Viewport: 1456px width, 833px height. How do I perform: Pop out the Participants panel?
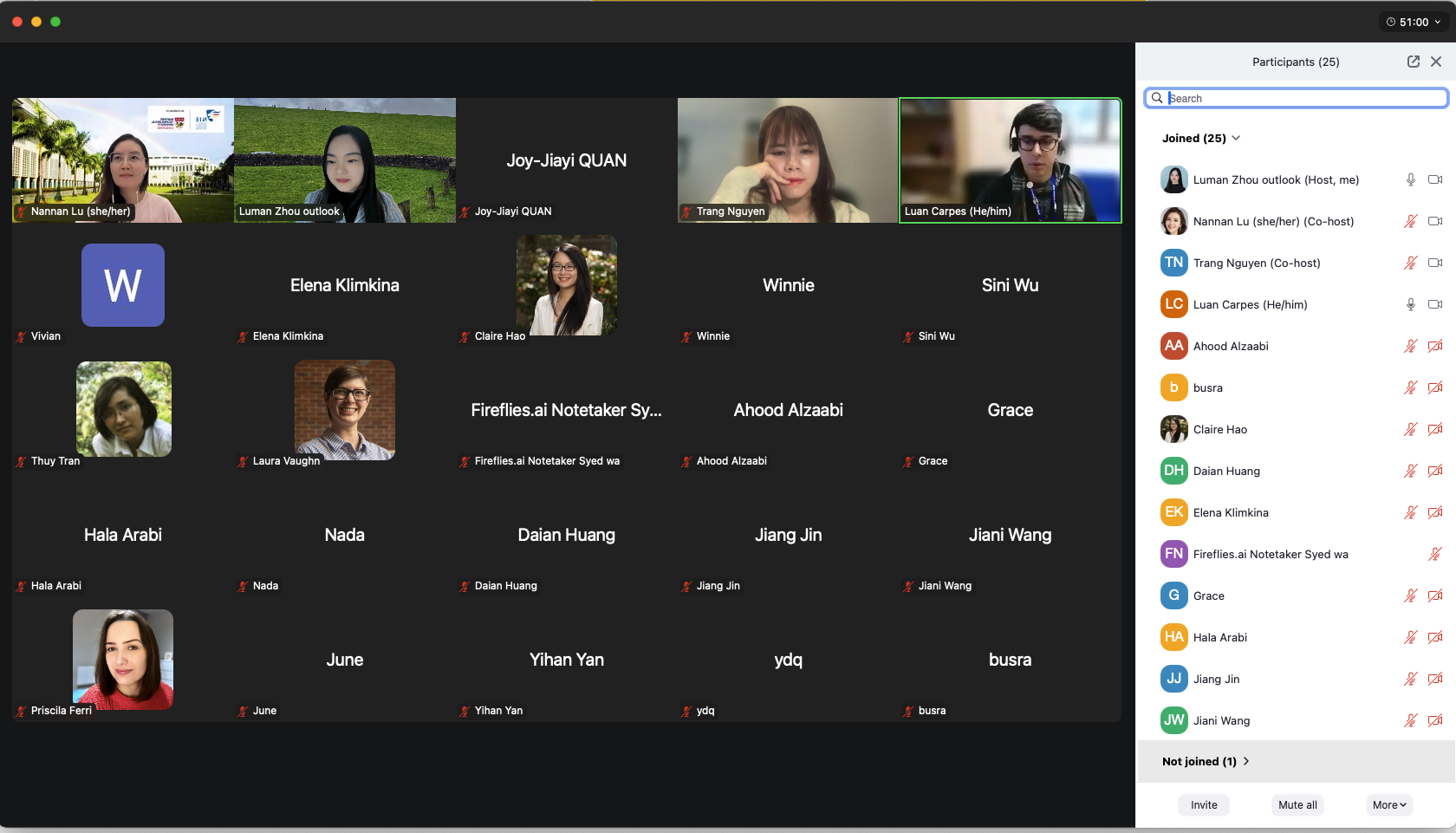click(x=1413, y=62)
